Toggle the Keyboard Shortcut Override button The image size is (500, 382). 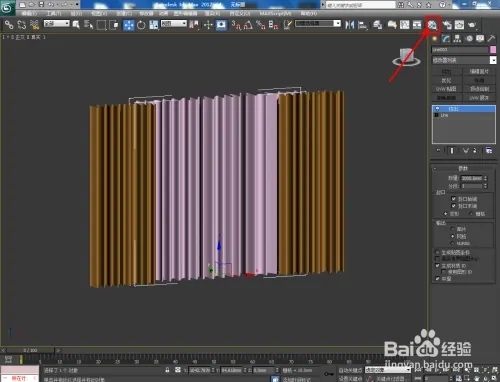pyautogui.click(x=221, y=25)
